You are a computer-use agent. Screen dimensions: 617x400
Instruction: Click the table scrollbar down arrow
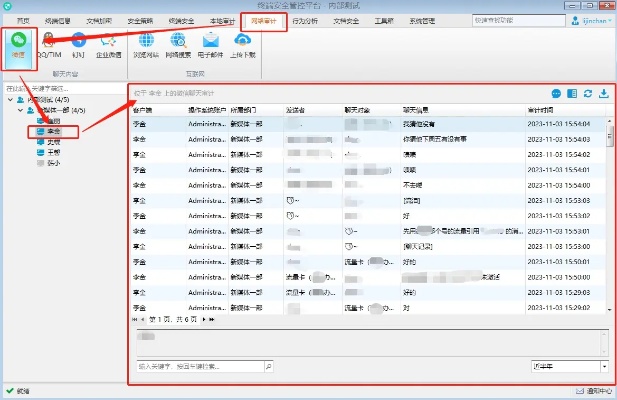(x=610, y=310)
